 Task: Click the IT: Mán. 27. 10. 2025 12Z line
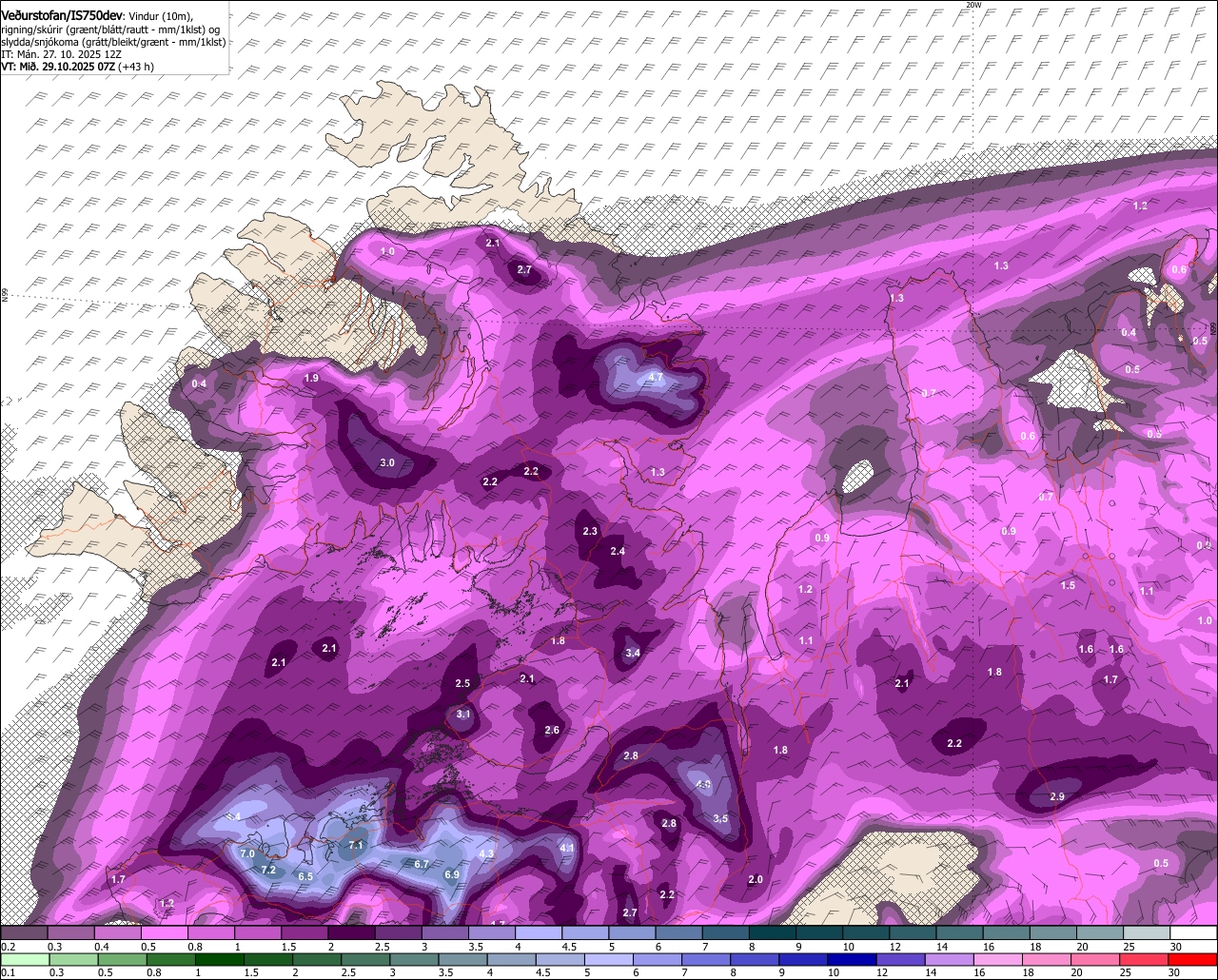coord(61,54)
